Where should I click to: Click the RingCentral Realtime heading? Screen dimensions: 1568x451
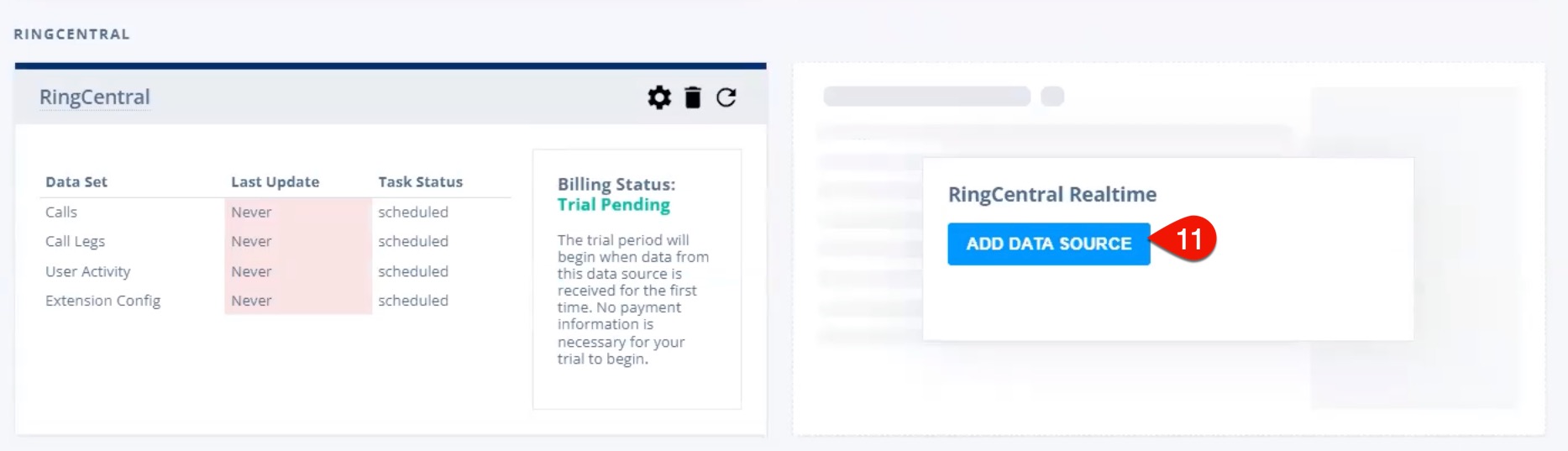click(x=1052, y=195)
